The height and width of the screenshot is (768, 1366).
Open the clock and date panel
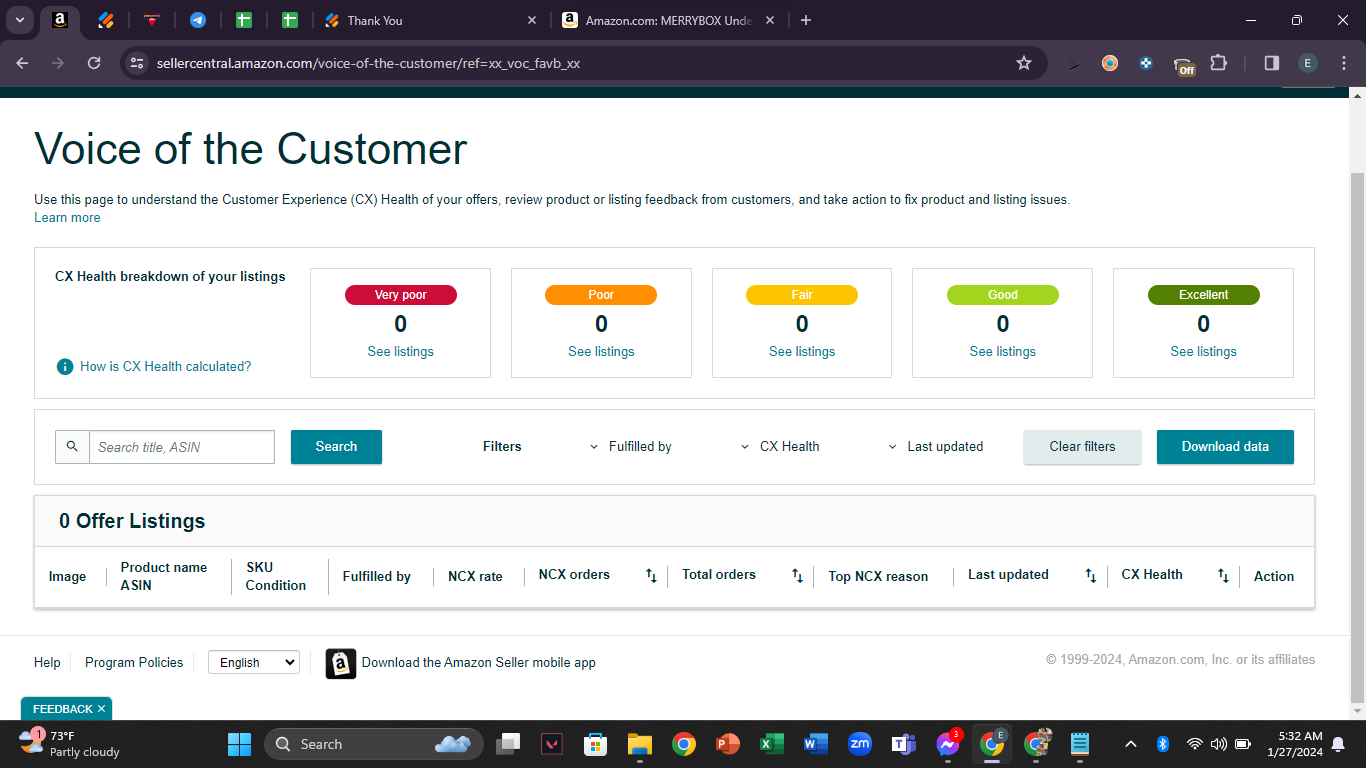(x=1295, y=744)
